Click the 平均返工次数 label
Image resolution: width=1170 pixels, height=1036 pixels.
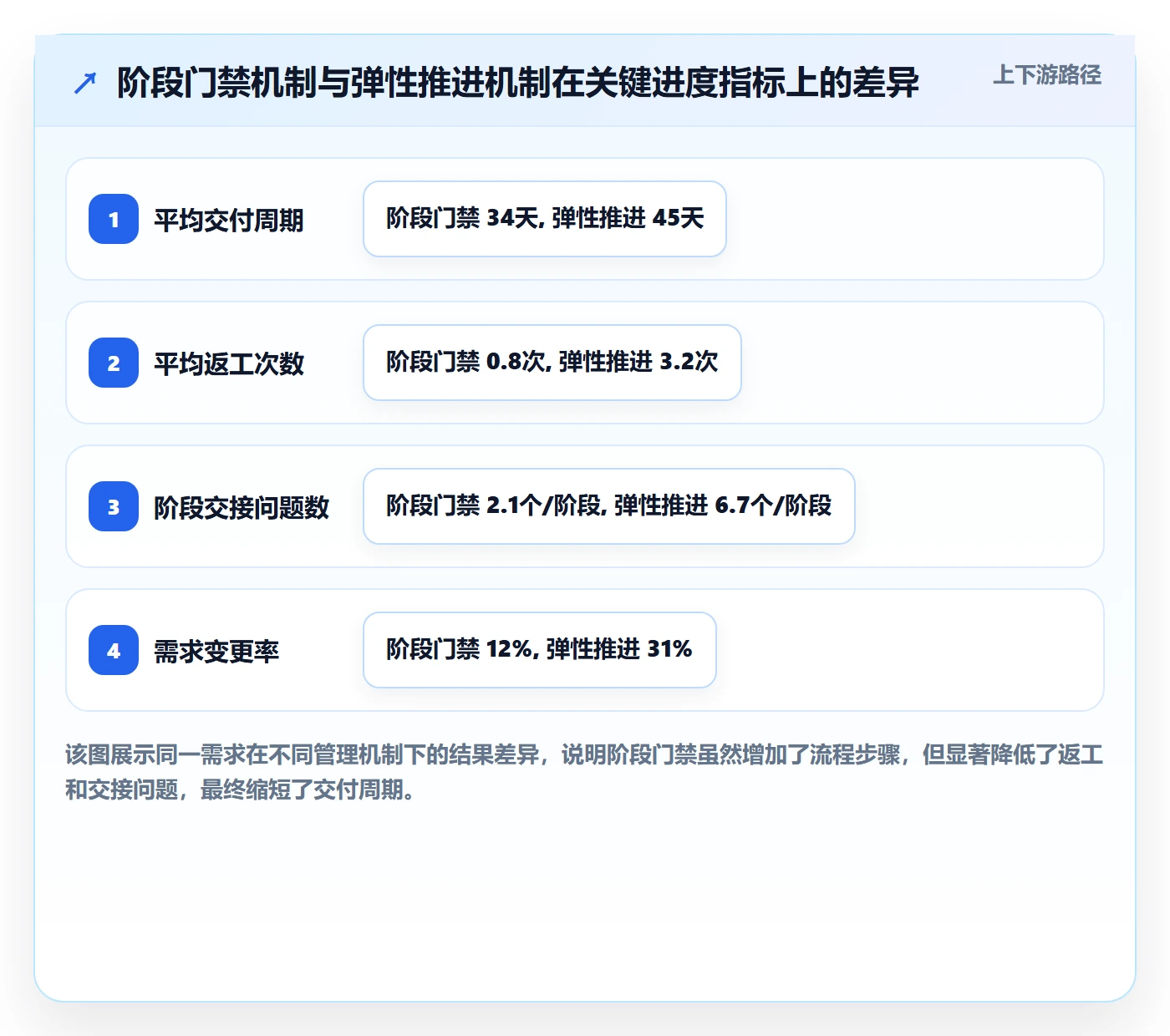pos(229,363)
